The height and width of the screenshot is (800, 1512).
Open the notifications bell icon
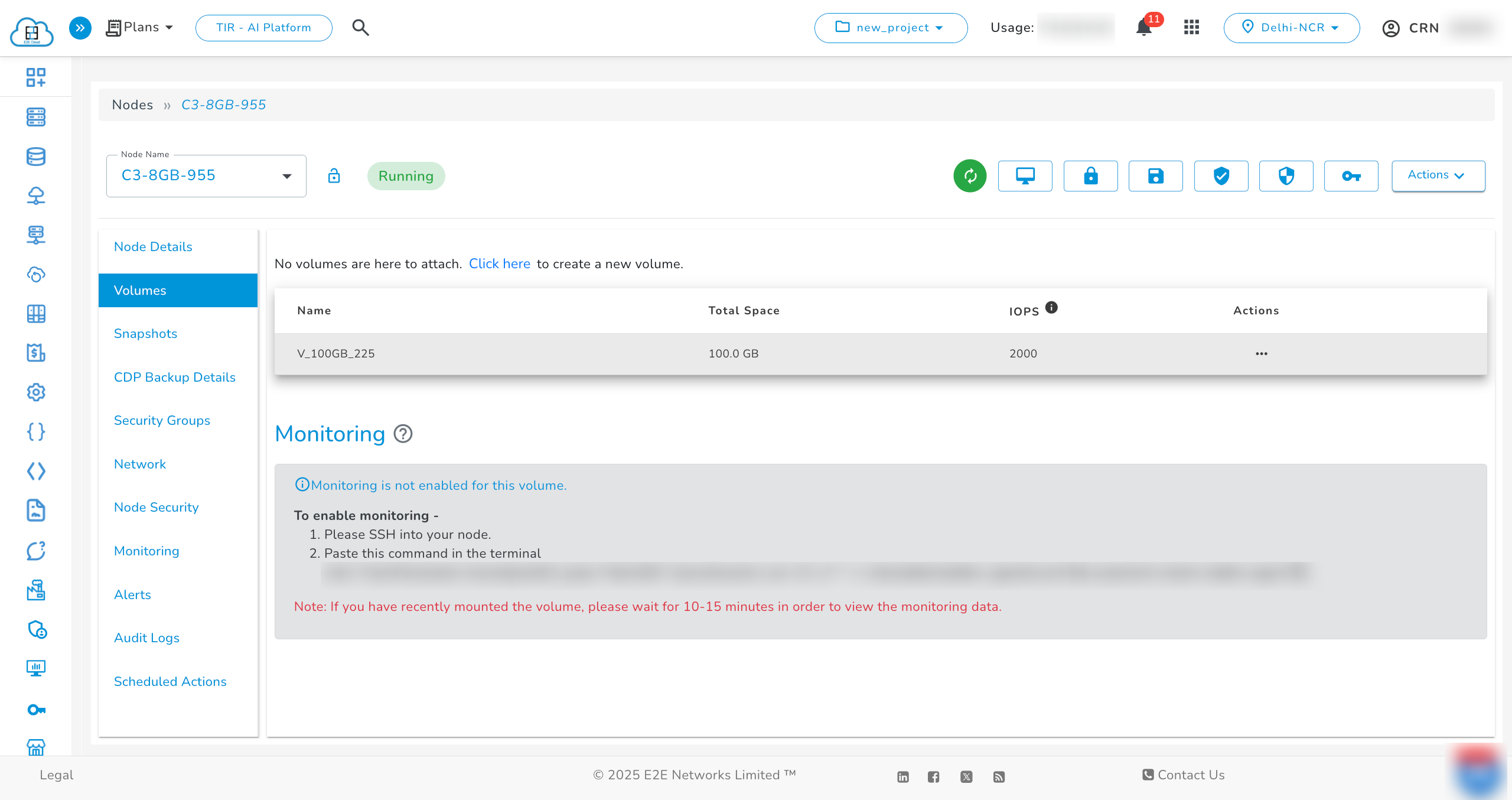1144,28
